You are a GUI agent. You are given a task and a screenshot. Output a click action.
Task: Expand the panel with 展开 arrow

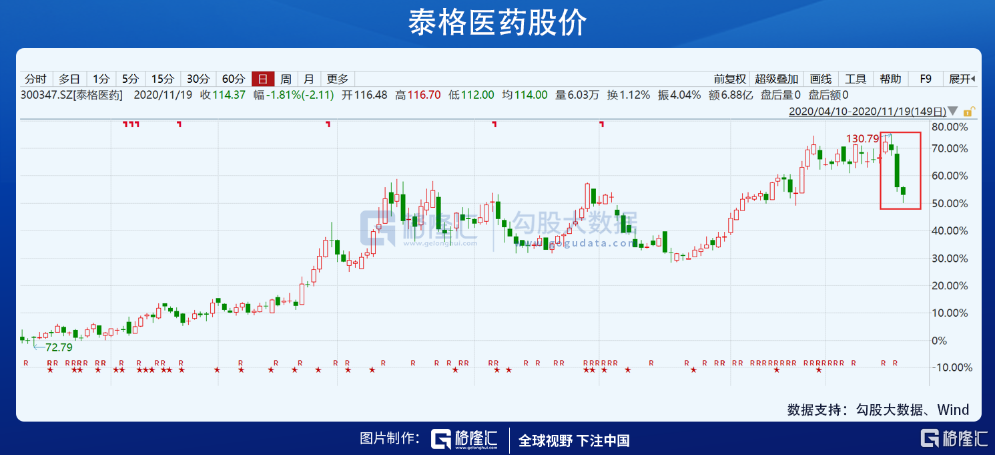[x=960, y=79]
